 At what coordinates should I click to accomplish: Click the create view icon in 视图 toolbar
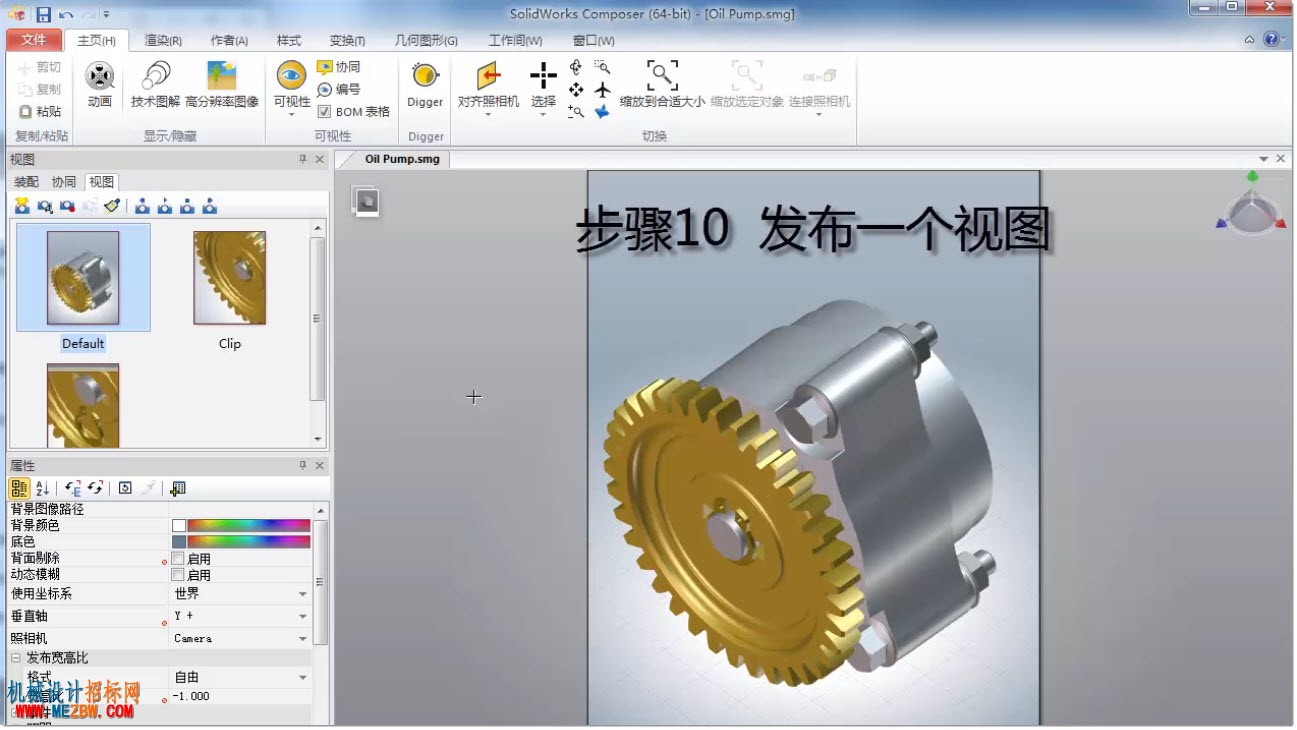pos(22,206)
